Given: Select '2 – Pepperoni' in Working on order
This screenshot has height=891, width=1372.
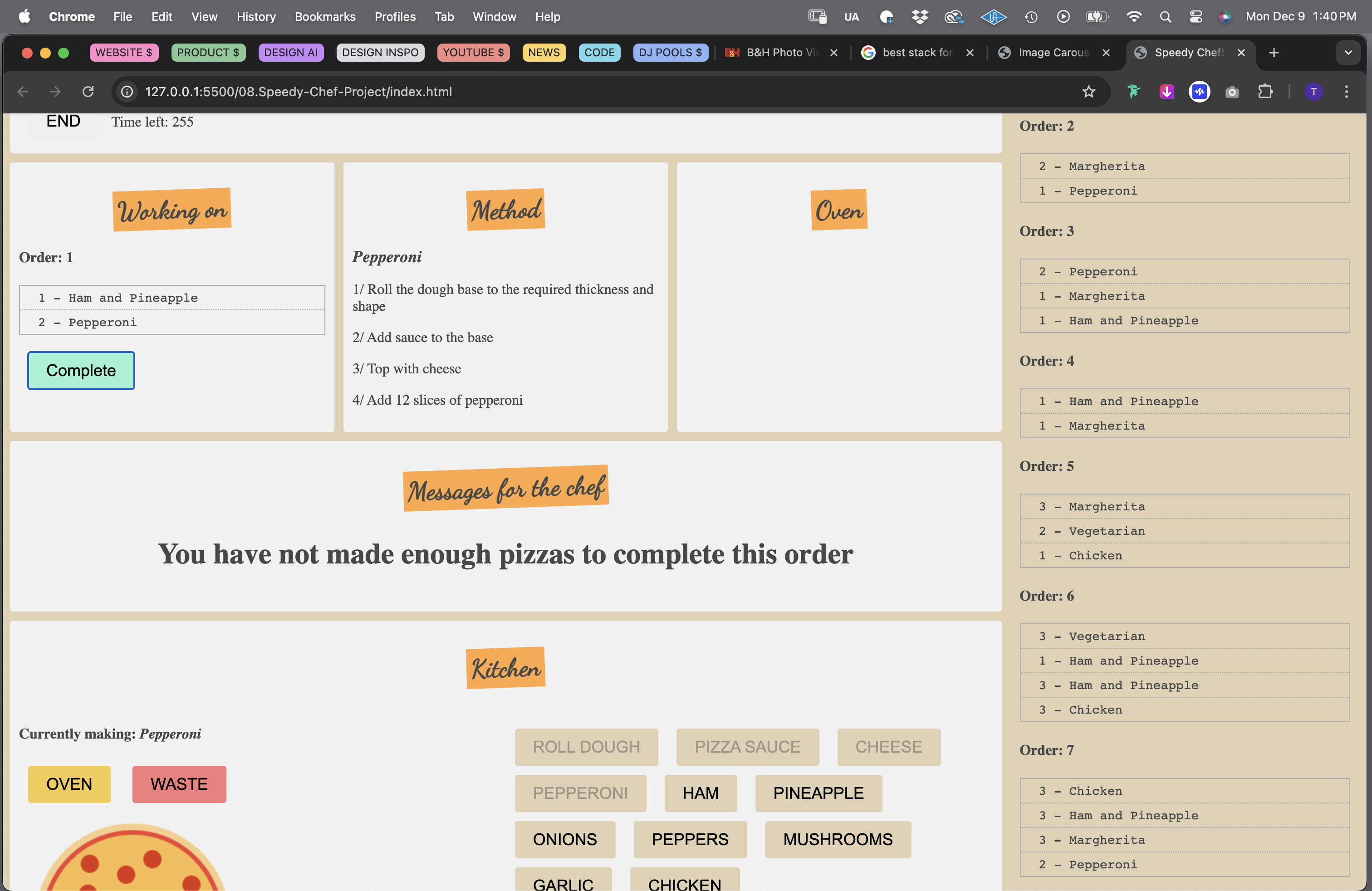Looking at the screenshot, I should click(x=172, y=322).
